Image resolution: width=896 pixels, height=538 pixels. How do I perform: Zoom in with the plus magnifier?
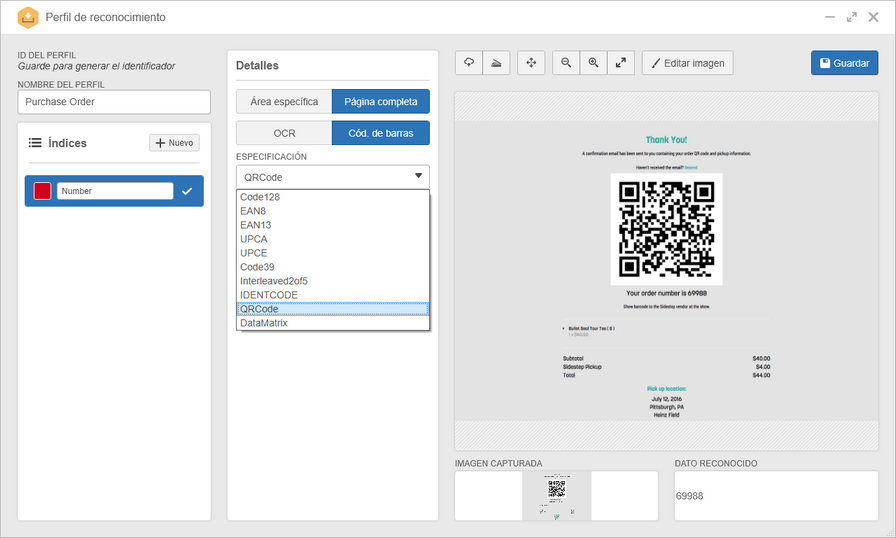coord(593,63)
